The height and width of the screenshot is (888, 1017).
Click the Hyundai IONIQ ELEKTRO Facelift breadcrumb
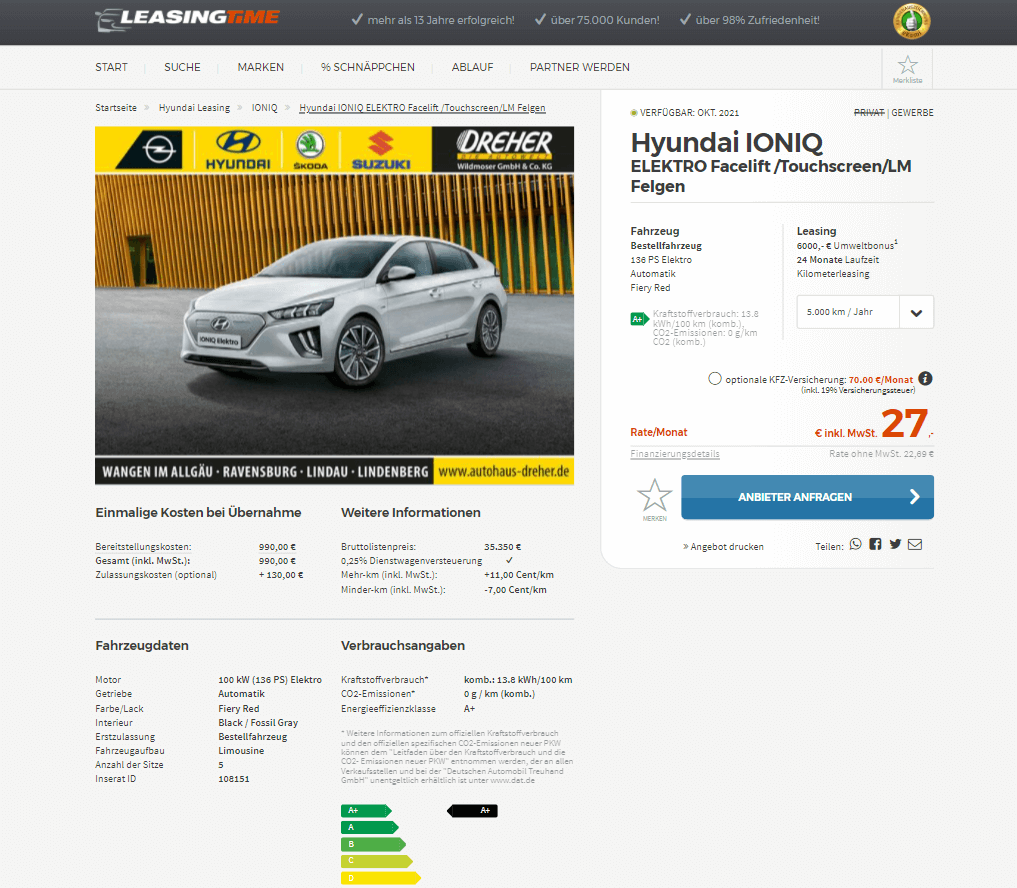422,108
